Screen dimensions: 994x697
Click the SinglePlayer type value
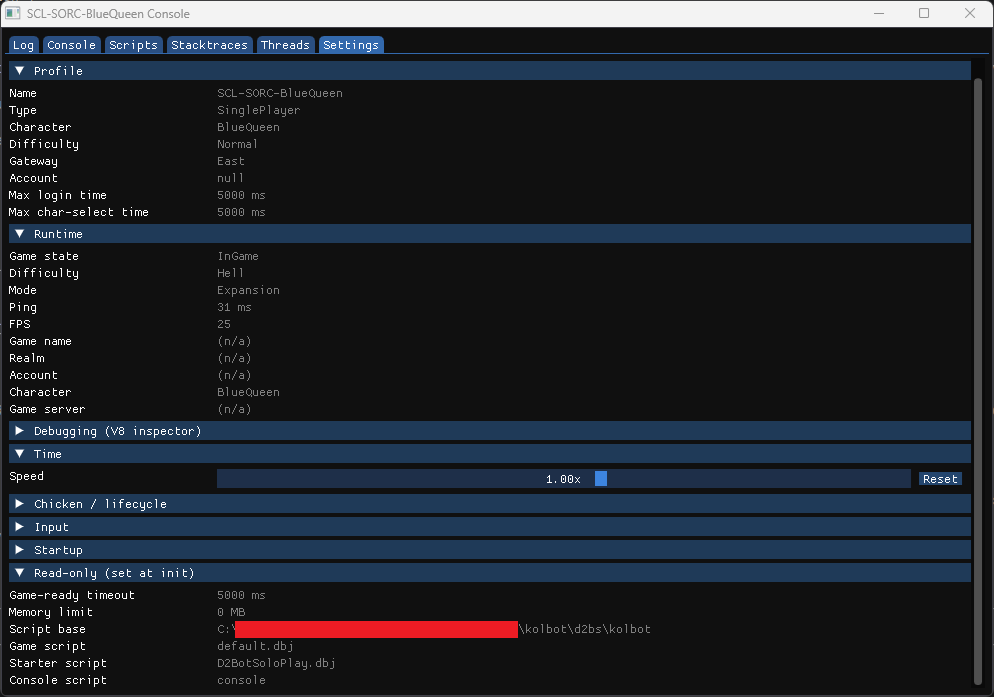pos(259,110)
